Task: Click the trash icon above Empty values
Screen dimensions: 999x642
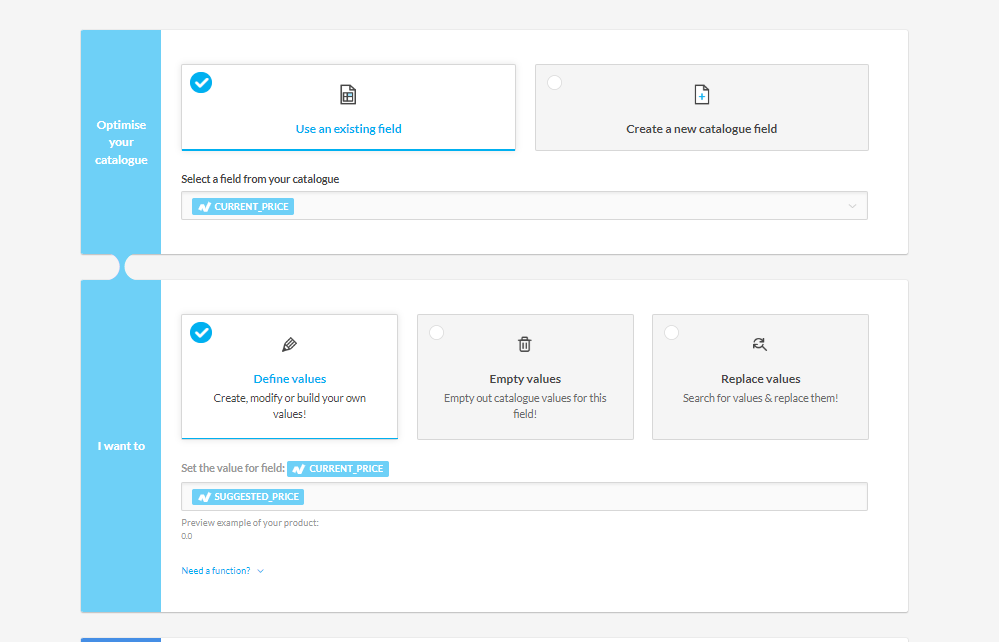Action: click(x=524, y=345)
